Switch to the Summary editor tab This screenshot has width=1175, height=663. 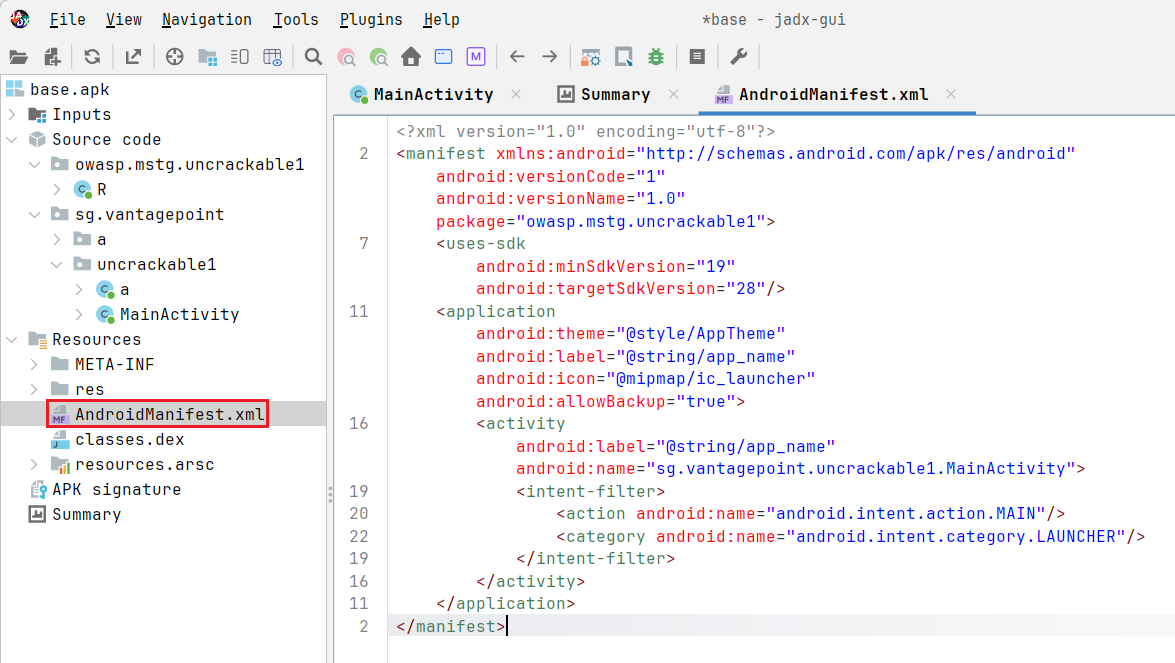coord(615,94)
